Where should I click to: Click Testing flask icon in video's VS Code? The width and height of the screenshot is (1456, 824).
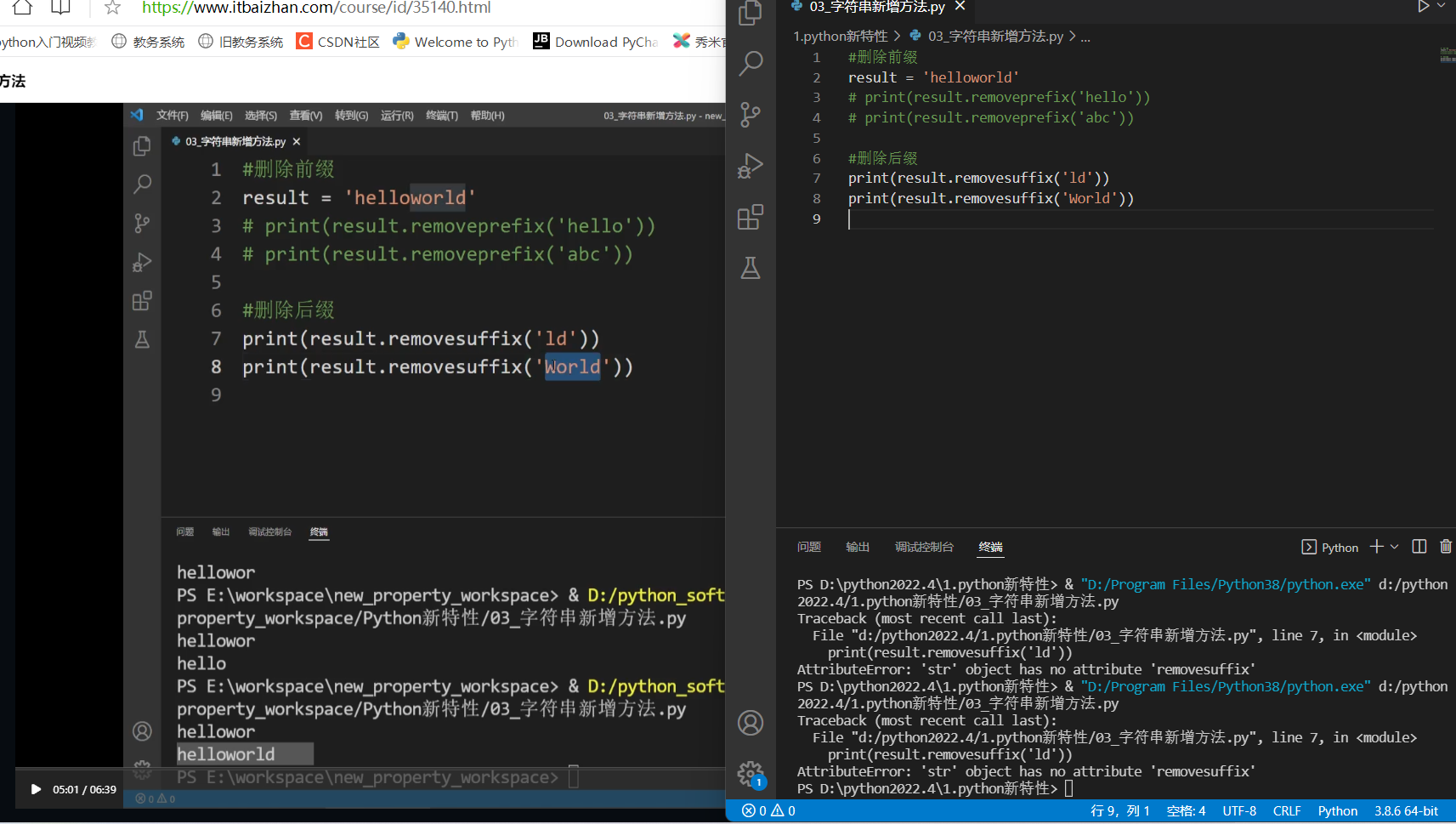point(142,340)
